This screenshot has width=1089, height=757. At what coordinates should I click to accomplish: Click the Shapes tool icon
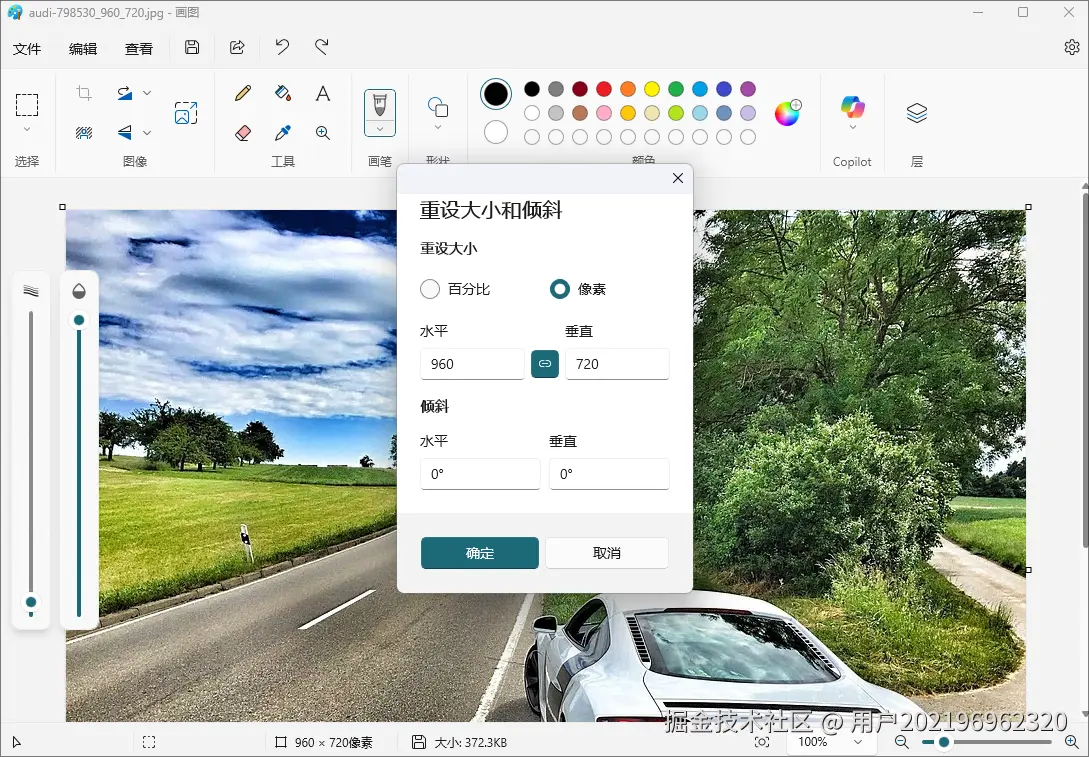click(438, 107)
